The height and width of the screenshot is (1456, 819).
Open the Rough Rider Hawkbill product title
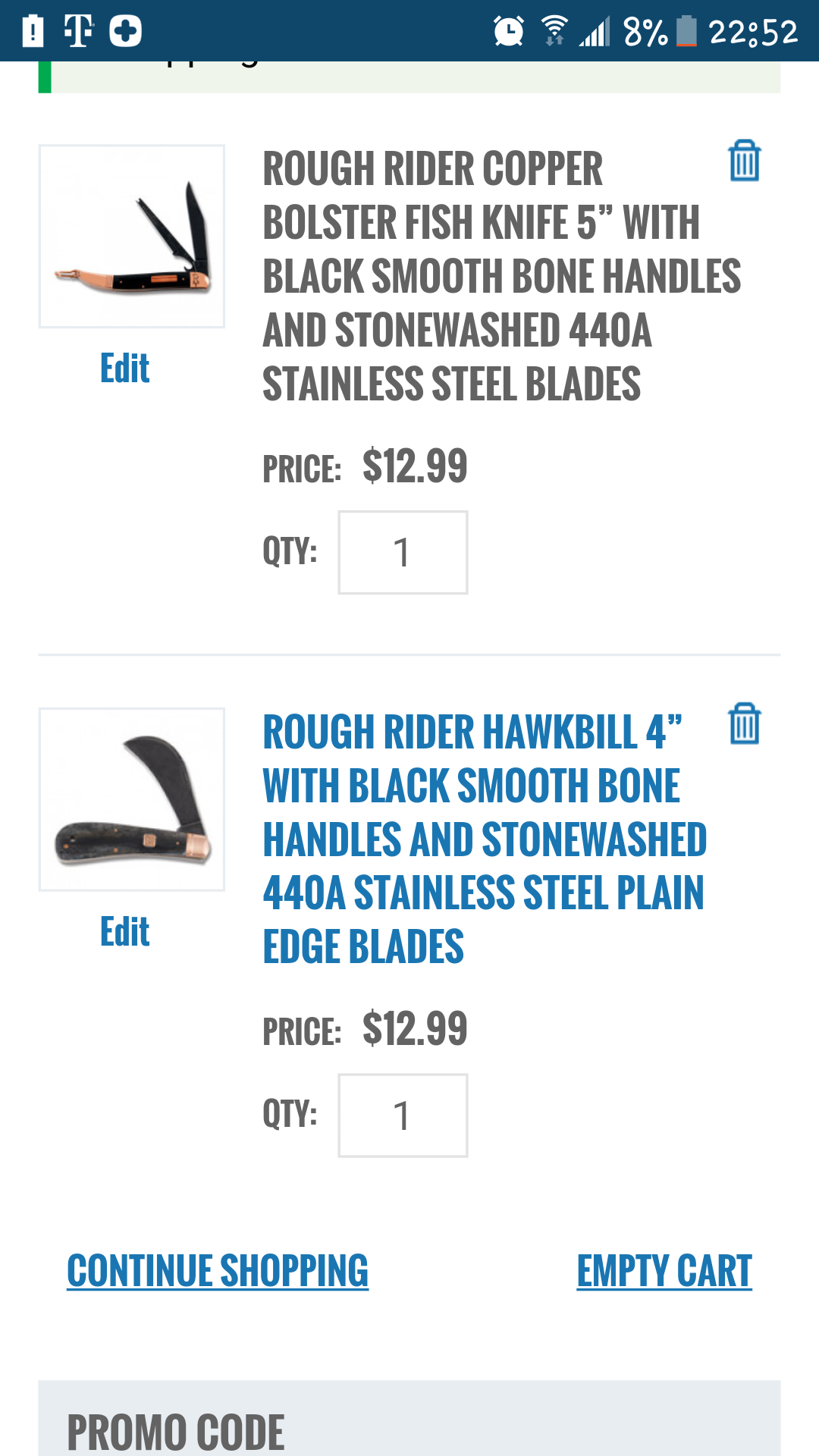[484, 839]
